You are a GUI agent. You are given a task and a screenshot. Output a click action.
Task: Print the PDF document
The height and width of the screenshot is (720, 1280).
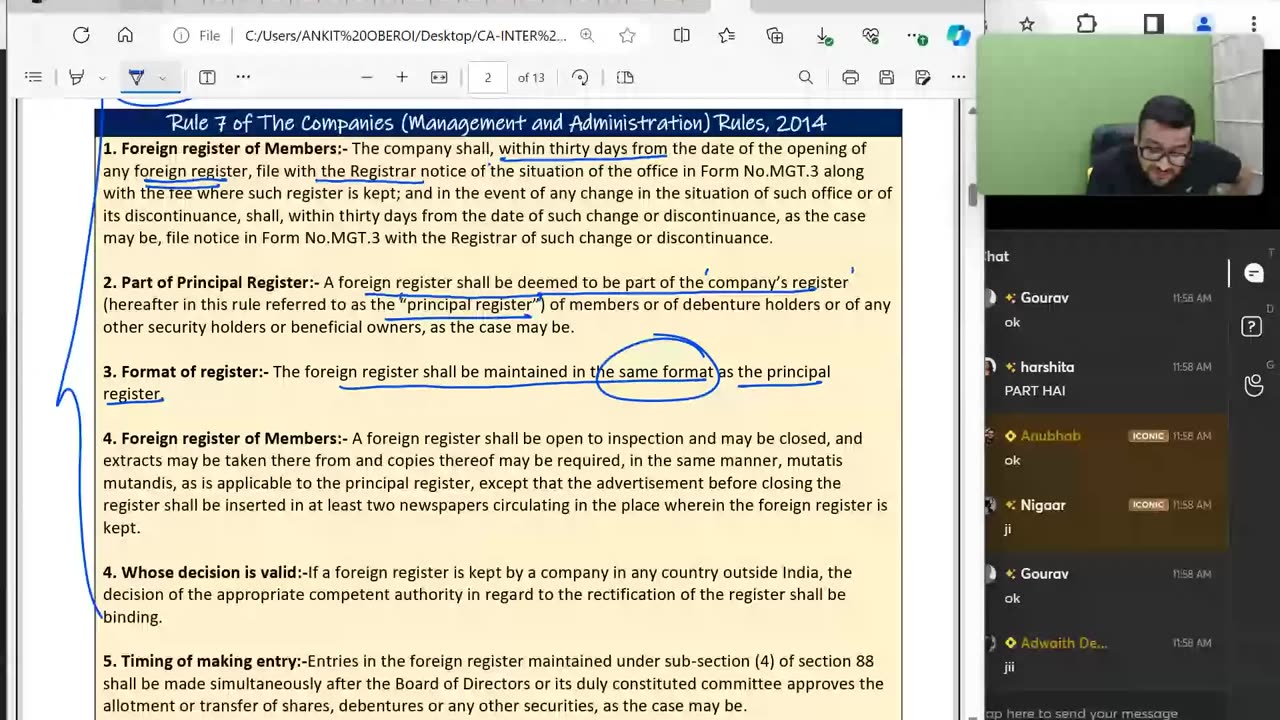[850, 77]
